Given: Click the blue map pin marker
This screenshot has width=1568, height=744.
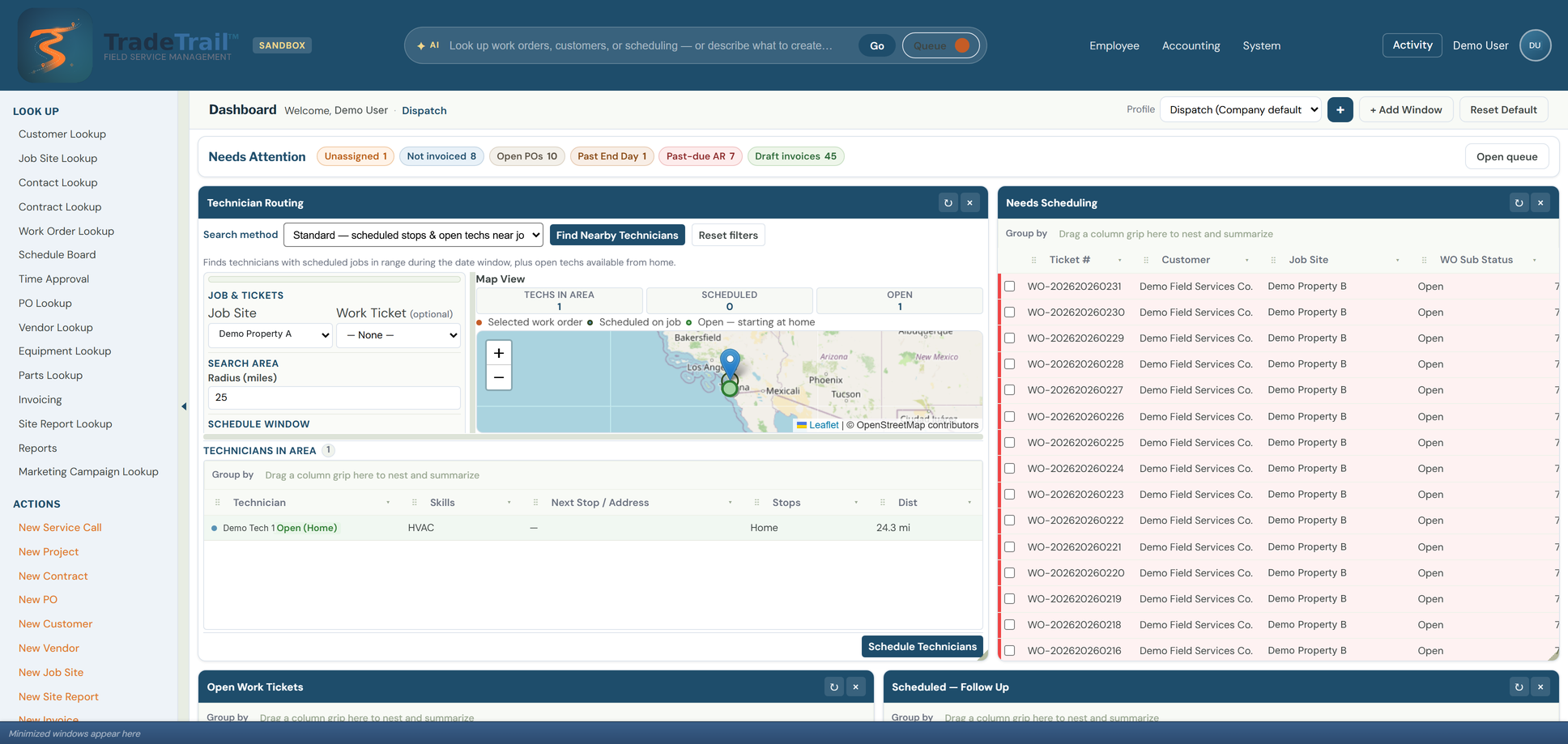Looking at the screenshot, I should pos(730,364).
